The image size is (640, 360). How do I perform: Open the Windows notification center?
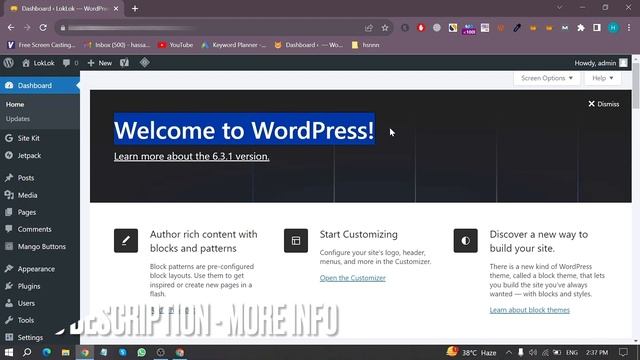(x=623, y=352)
